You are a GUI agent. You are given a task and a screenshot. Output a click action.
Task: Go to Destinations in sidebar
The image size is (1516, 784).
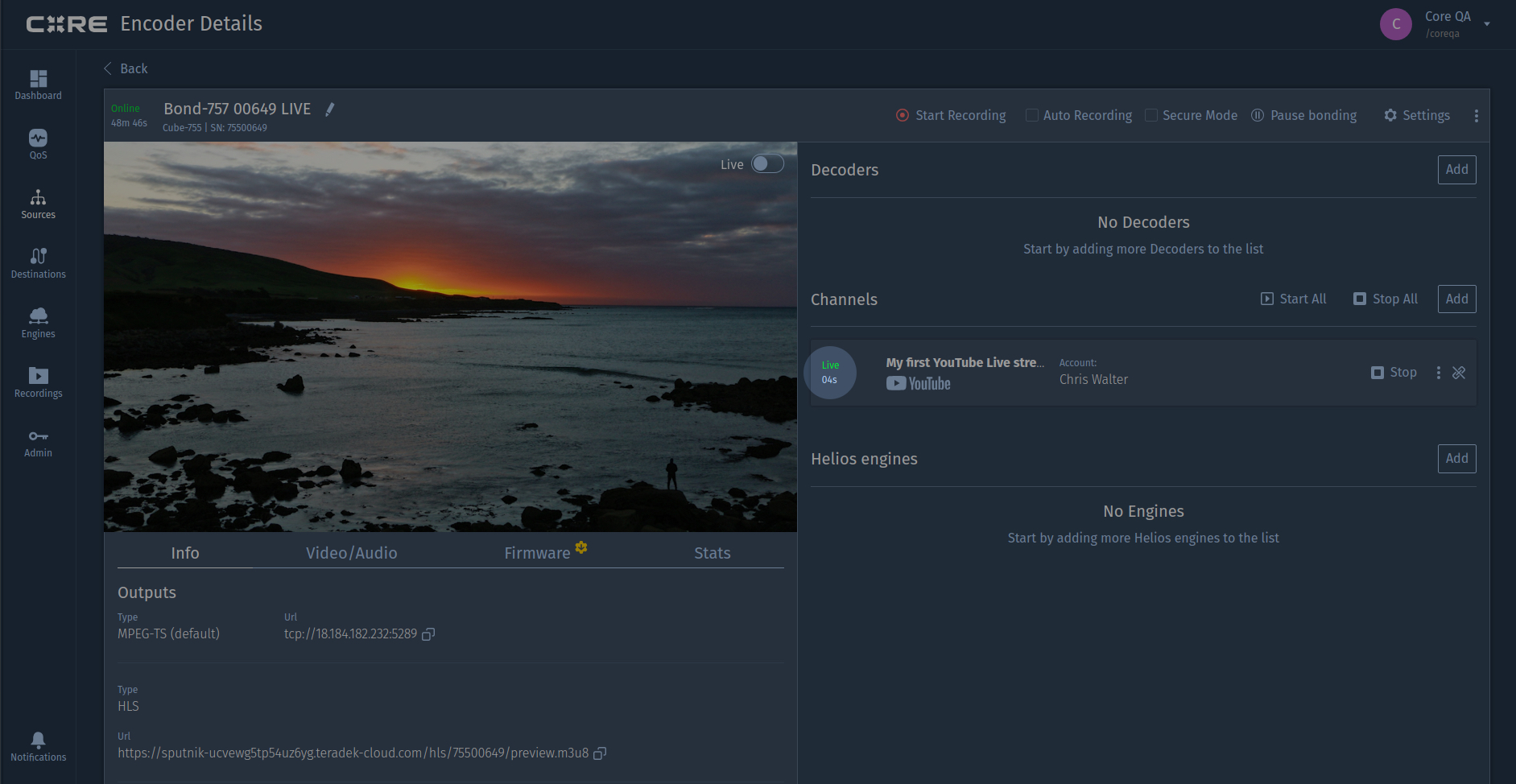tap(38, 258)
